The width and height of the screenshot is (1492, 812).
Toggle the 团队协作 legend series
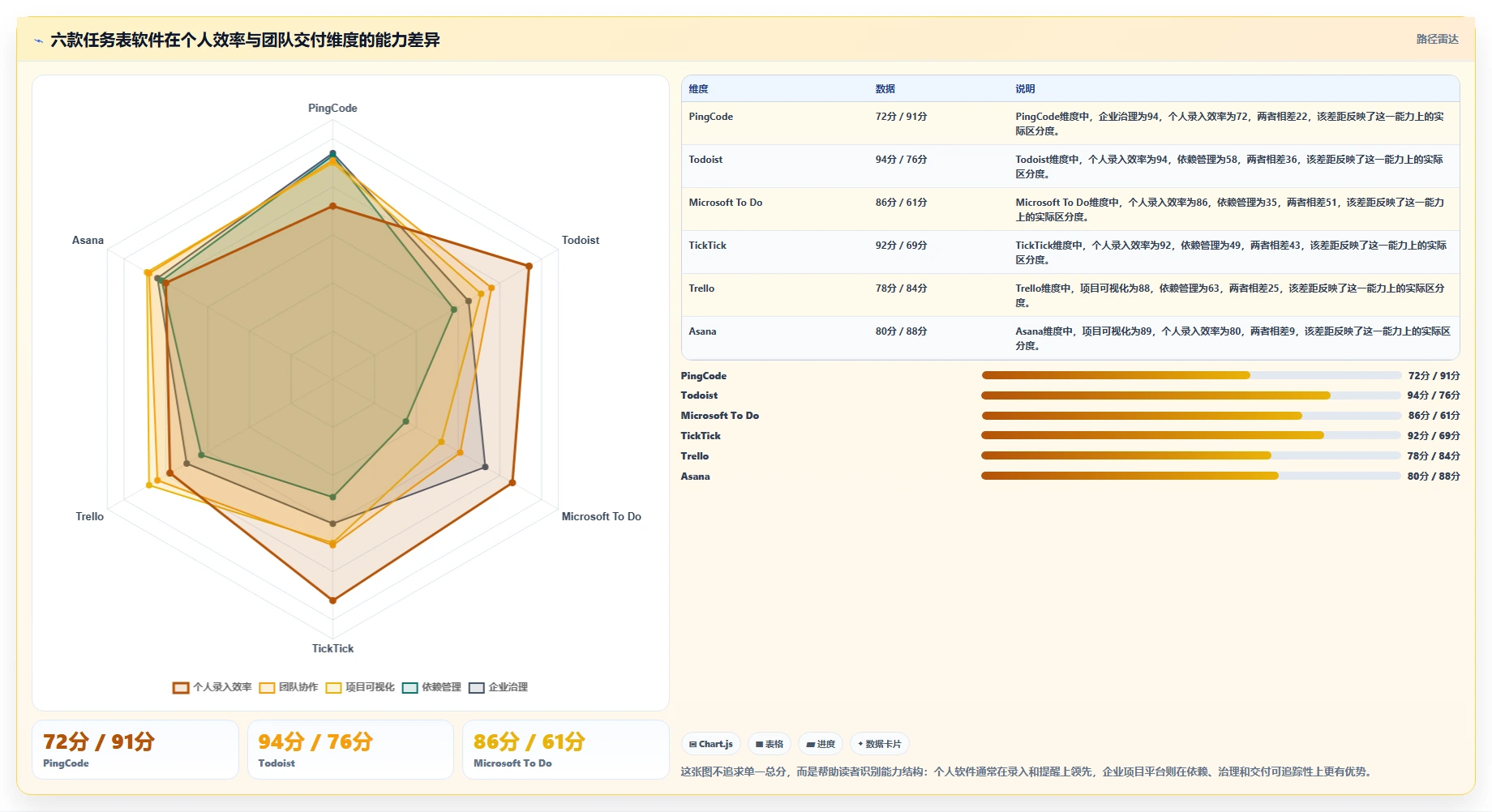coord(289,687)
